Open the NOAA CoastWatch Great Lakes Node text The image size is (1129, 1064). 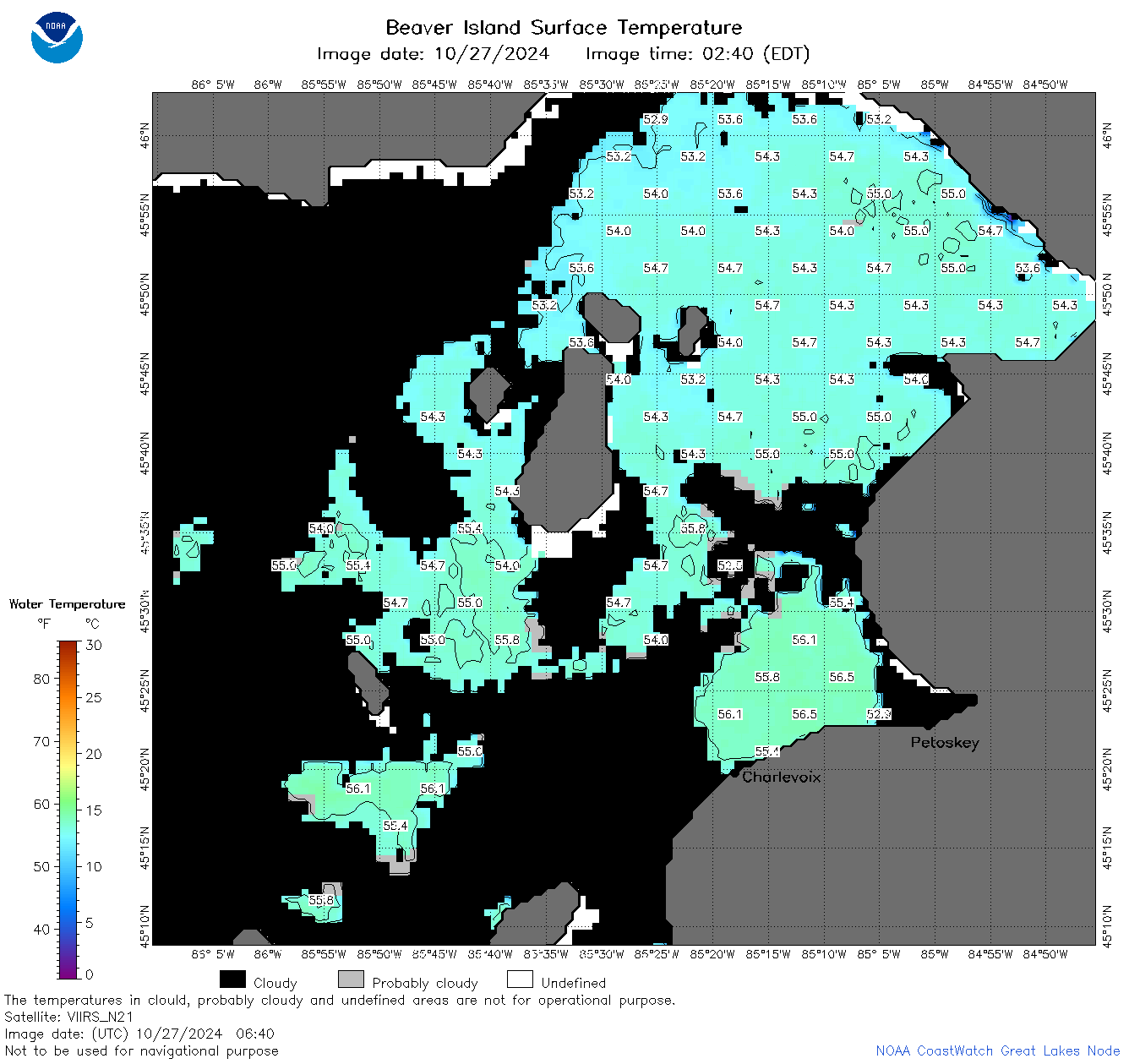tap(997, 1050)
